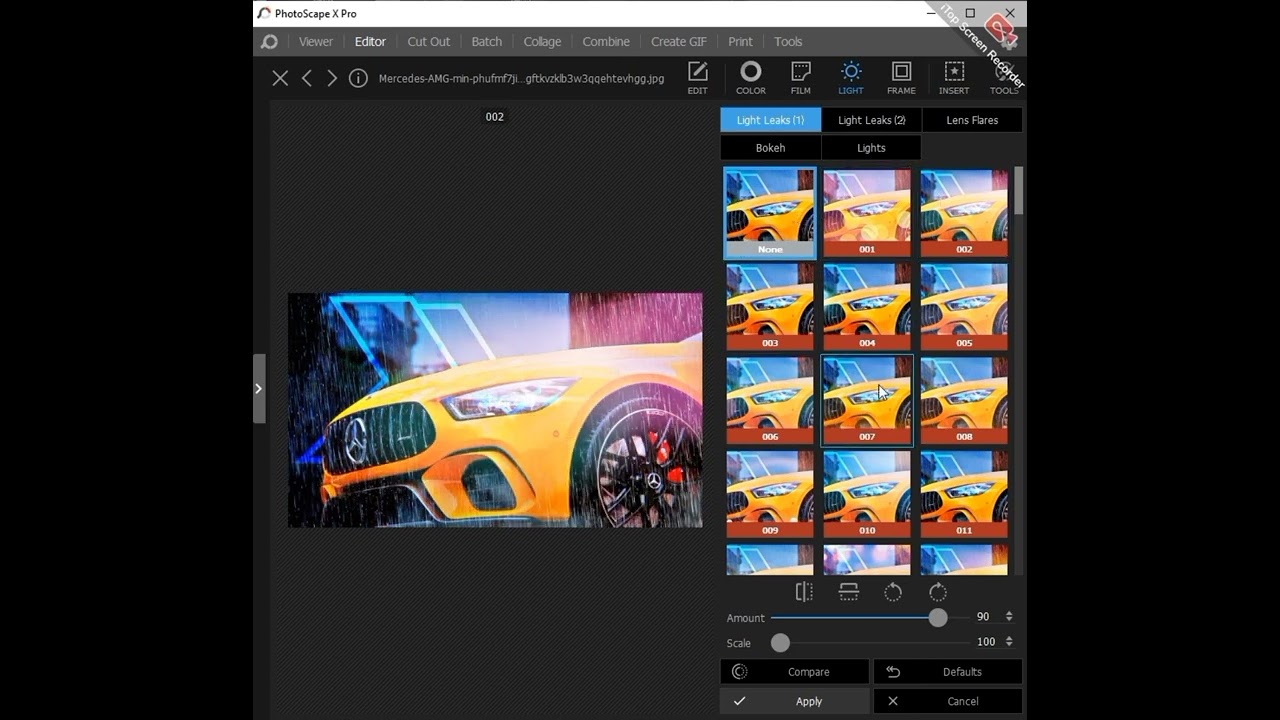The image size is (1280, 720).
Task: Expand the left side panel arrow
Action: coord(258,389)
